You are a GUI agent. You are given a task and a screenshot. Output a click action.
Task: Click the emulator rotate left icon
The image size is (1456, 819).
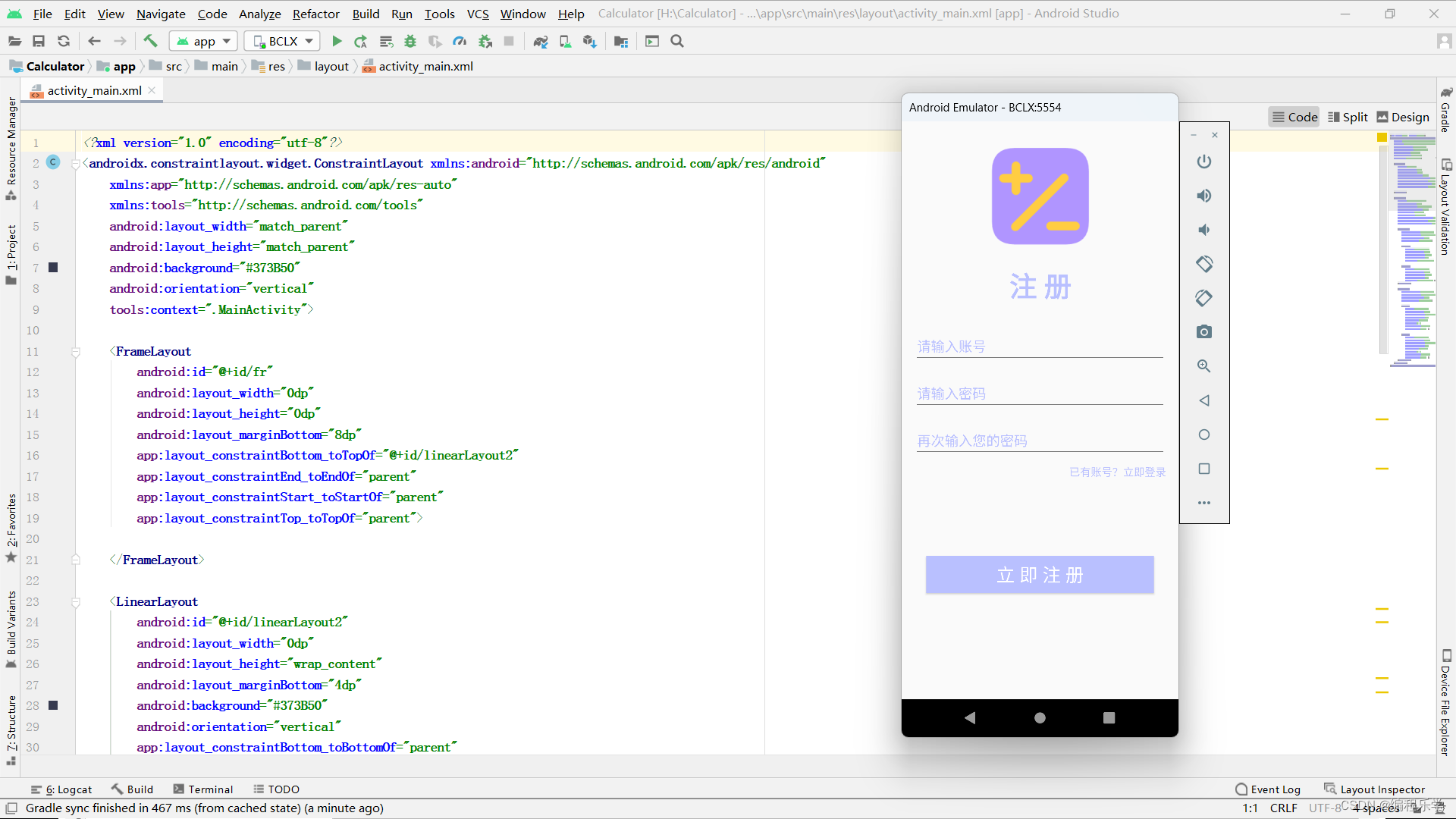coord(1203,264)
